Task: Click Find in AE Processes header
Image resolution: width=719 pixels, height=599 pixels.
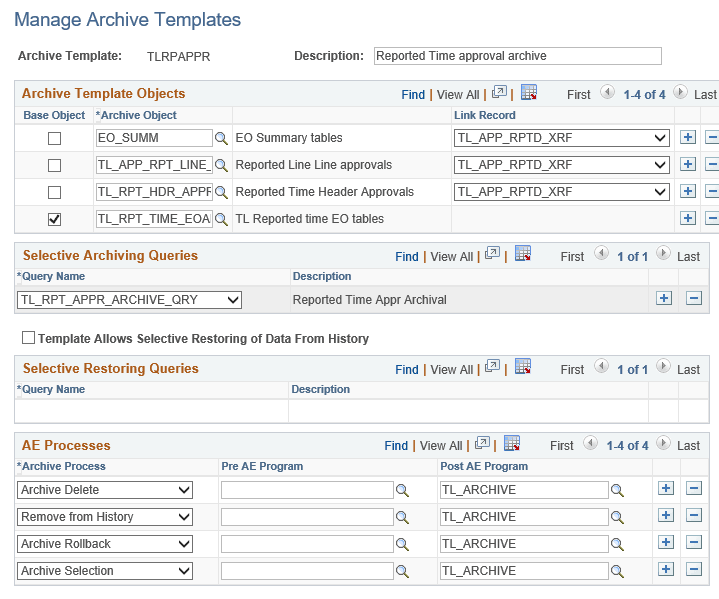Action: coord(396,446)
